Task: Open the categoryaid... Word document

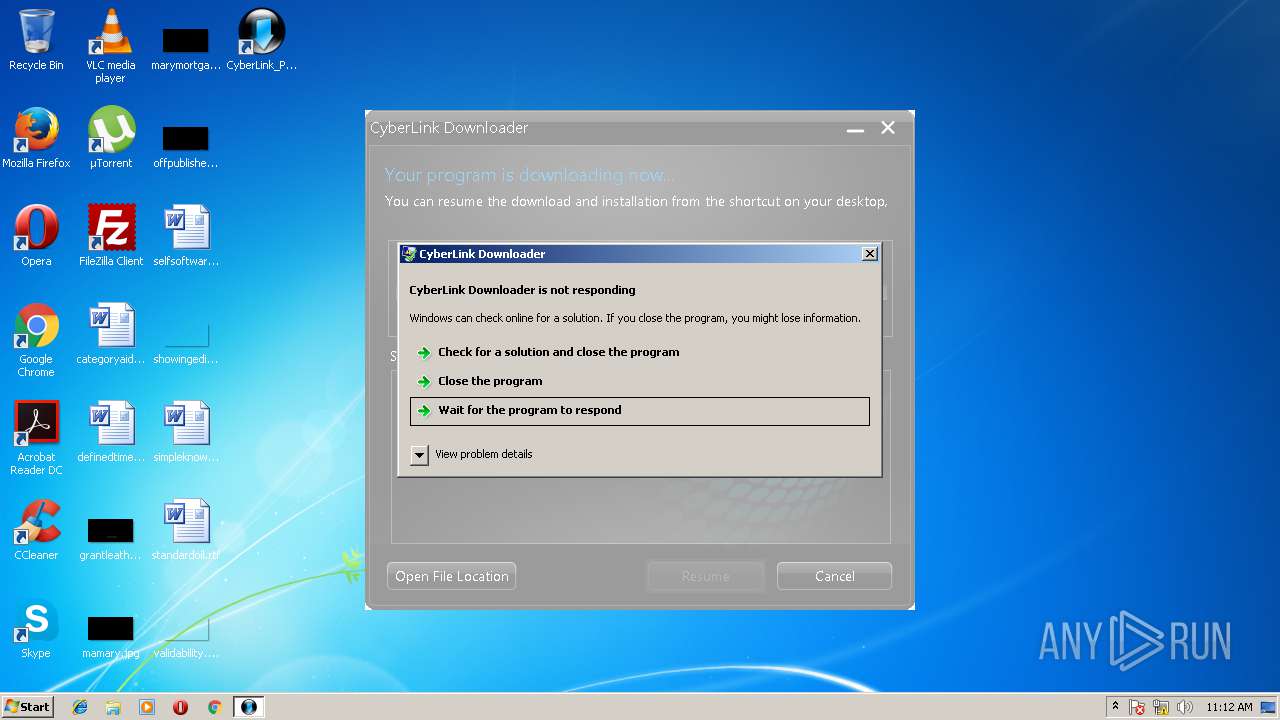Action: tap(110, 334)
